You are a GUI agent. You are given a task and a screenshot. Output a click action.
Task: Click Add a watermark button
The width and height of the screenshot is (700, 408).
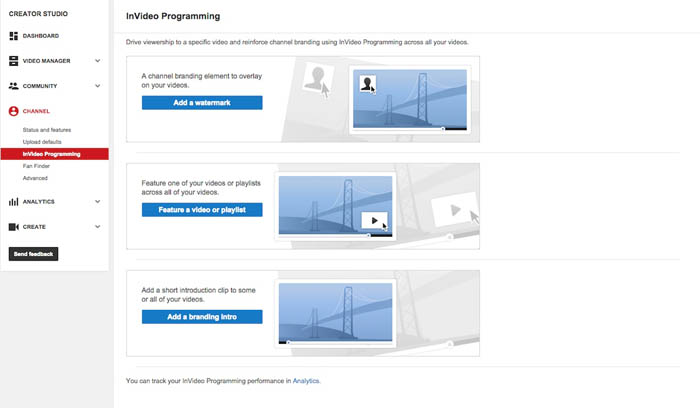202,103
